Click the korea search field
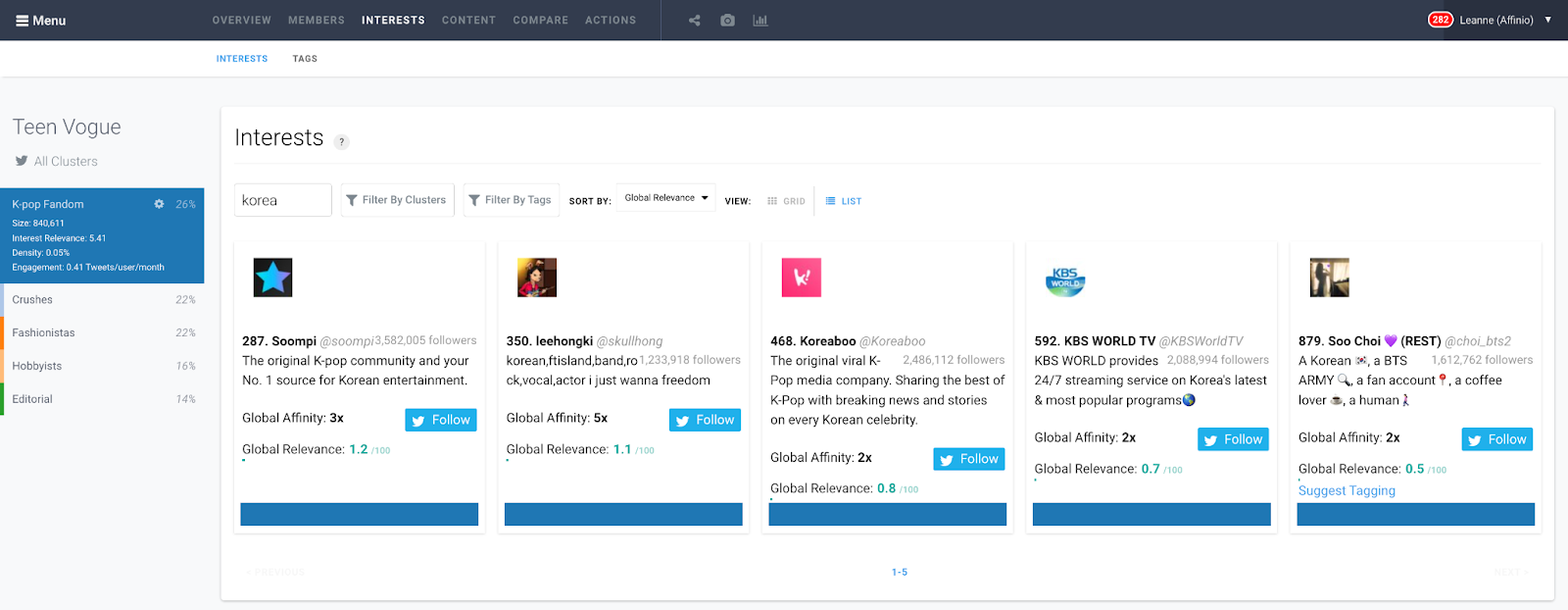 point(283,200)
